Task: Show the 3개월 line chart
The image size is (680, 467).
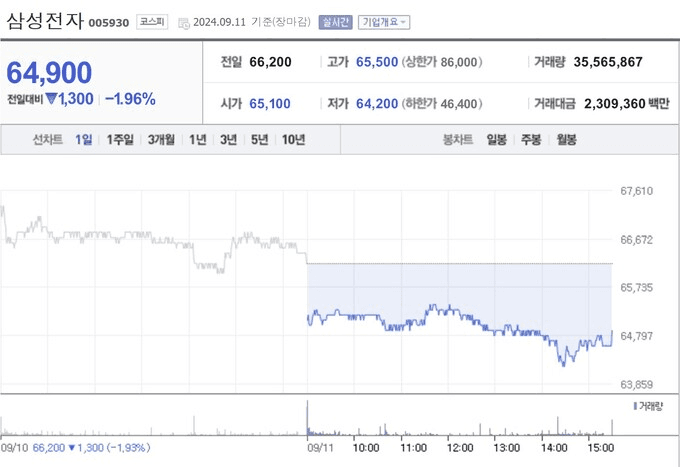Action: (x=162, y=140)
